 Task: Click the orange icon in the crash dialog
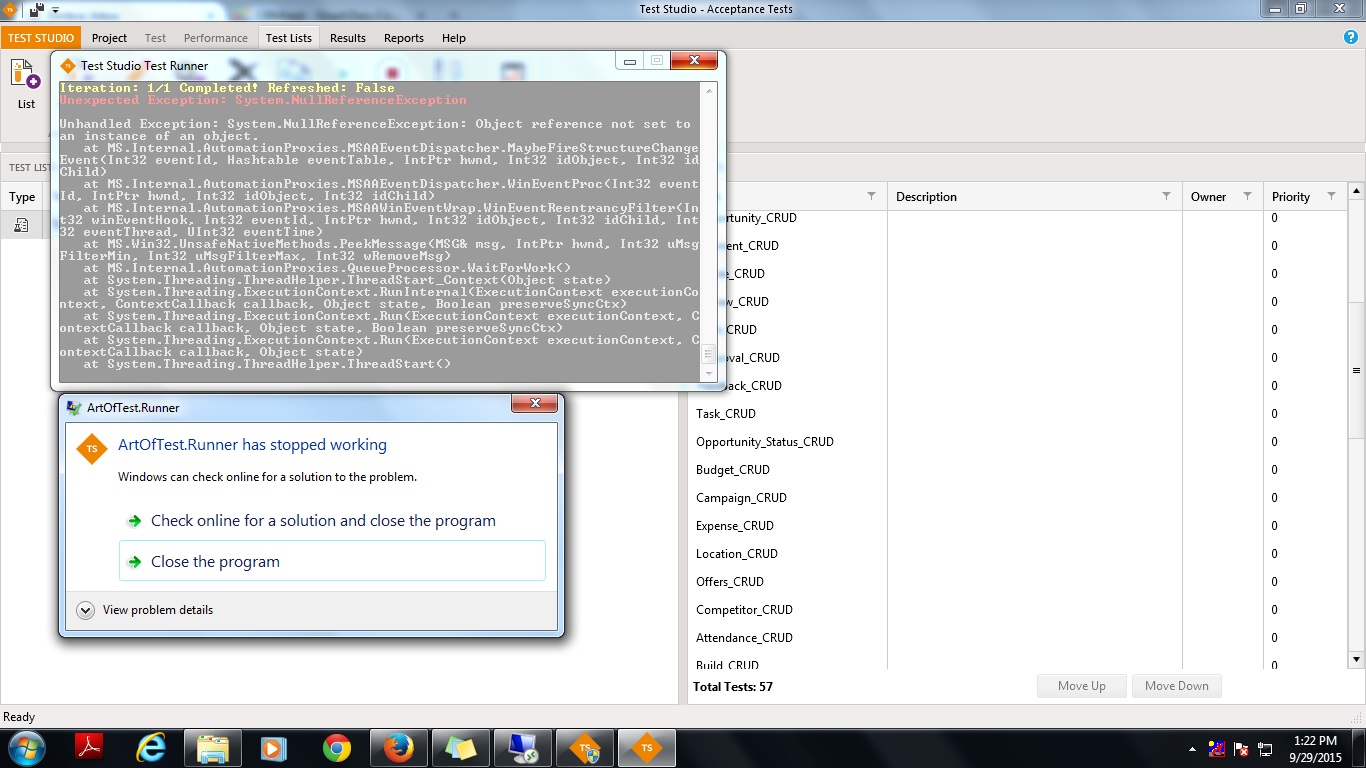coord(92,449)
